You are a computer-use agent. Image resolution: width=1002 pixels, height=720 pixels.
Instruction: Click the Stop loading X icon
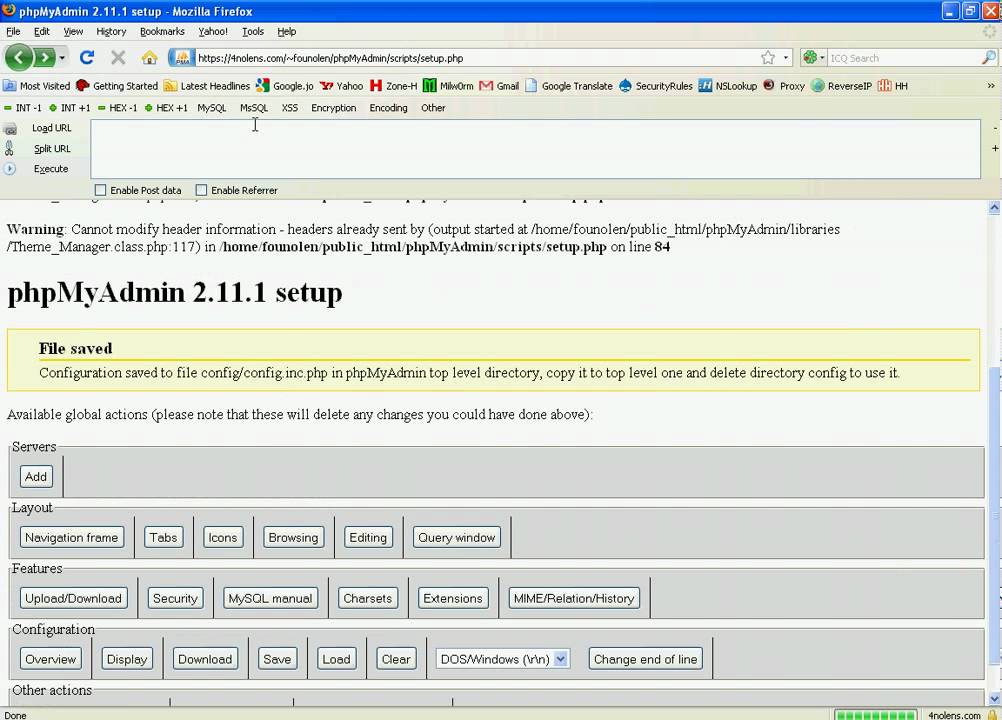point(118,57)
